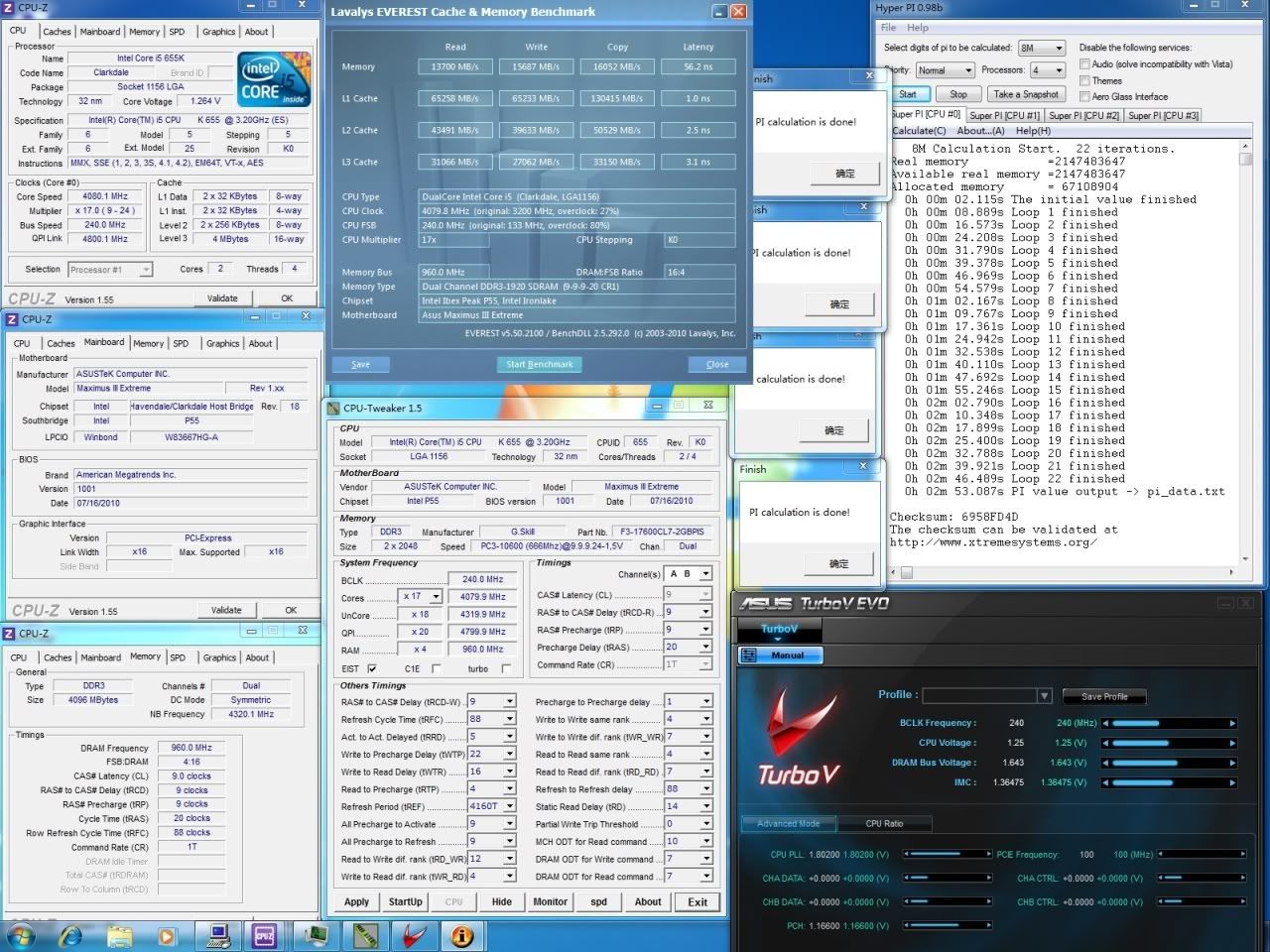
Task: Select the red TurboV taskbar icon
Action: 414,934
